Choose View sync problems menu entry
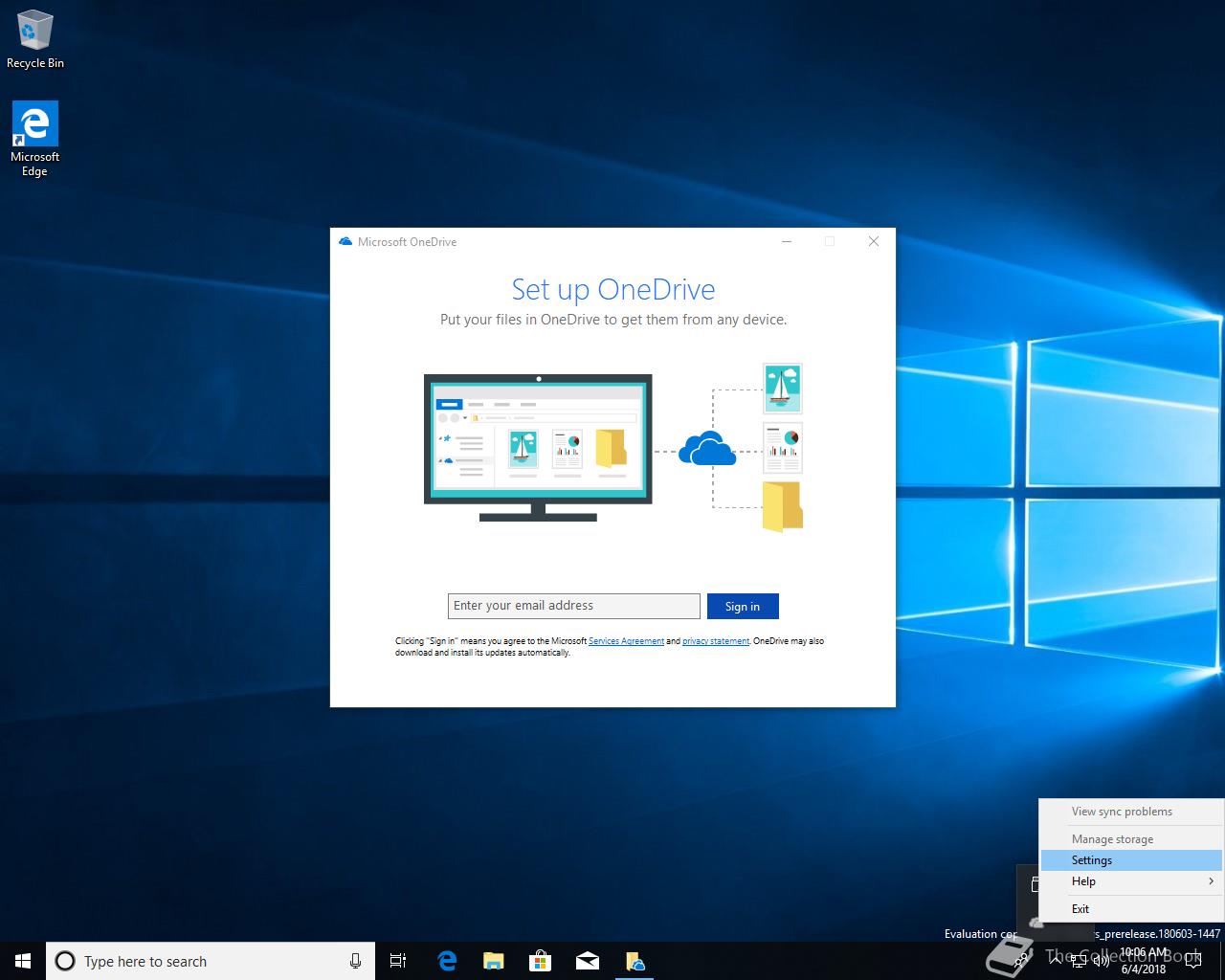The width and height of the screenshot is (1225, 980). [x=1131, y=812]
